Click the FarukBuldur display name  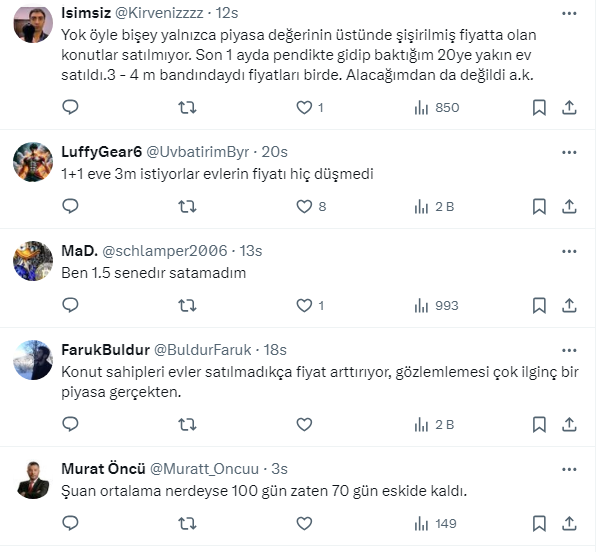coord(104,350)
